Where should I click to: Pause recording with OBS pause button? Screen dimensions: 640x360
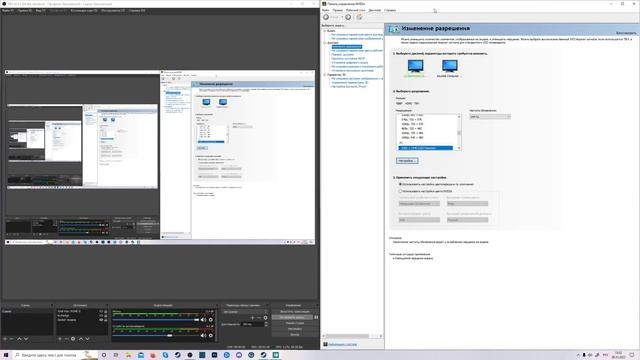(x=316, y=317)
